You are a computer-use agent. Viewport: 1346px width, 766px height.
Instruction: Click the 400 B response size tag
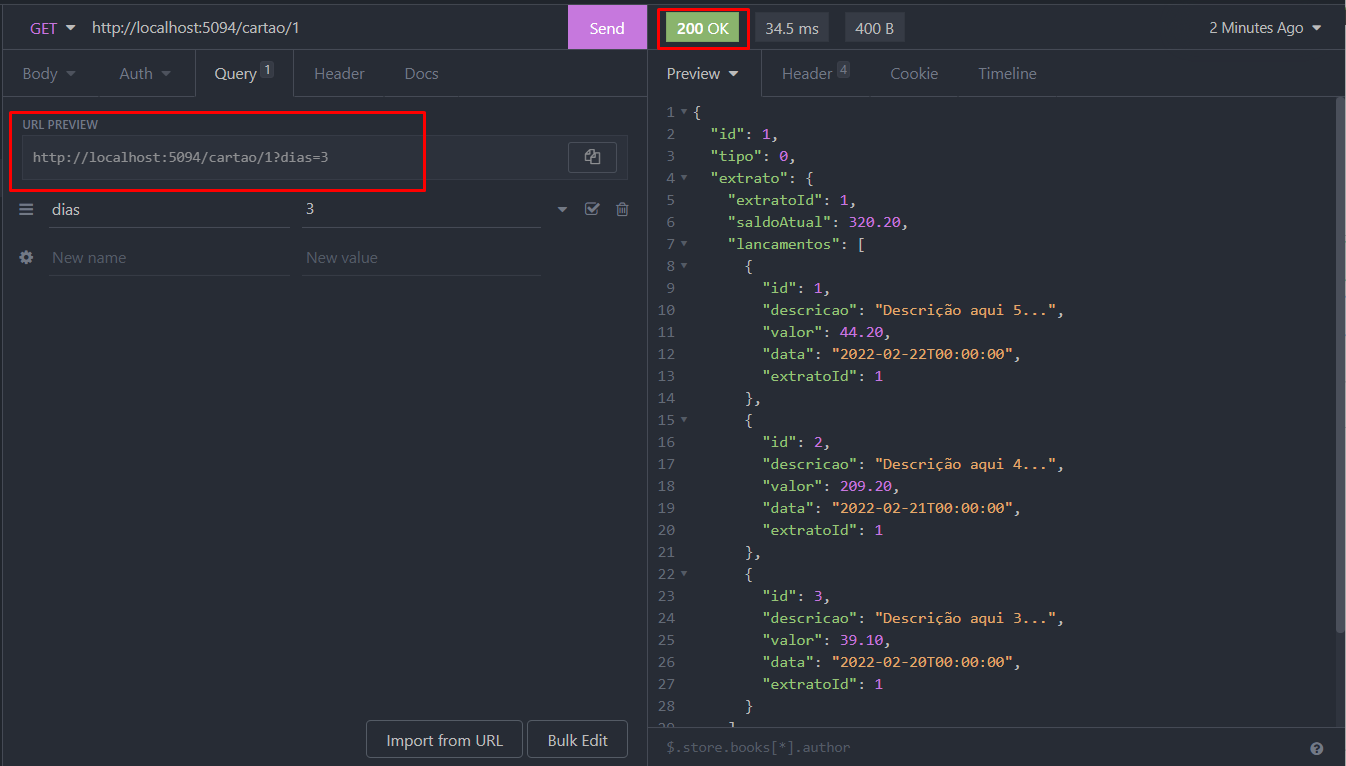pyautogui.click(x=875, y=28)
